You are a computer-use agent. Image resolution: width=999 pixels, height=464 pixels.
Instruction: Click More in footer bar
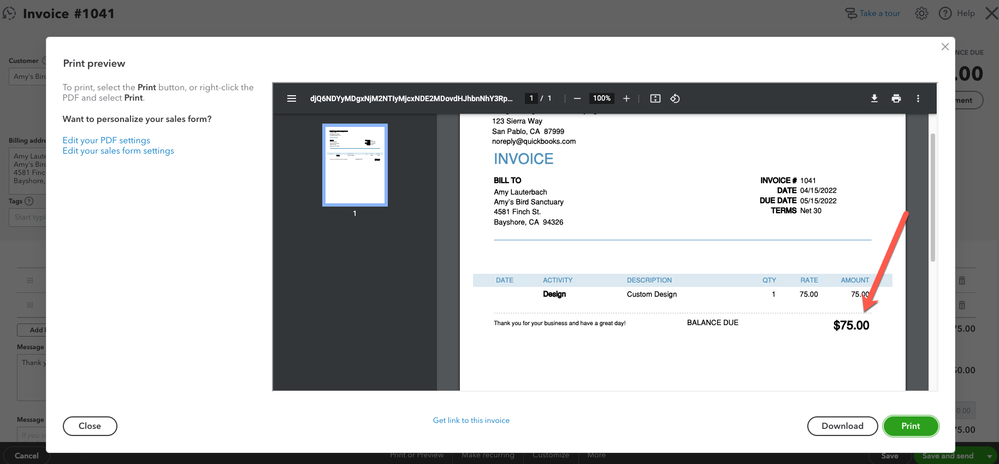[596, 455]
